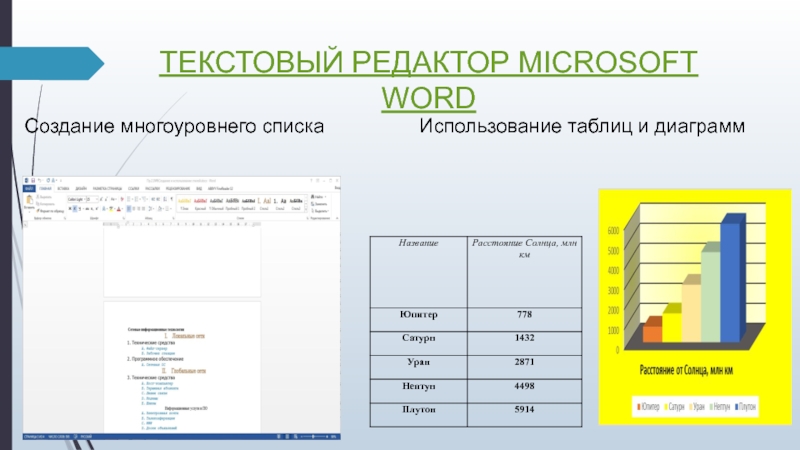Open the font name combo box

click(x=77, y=199)
